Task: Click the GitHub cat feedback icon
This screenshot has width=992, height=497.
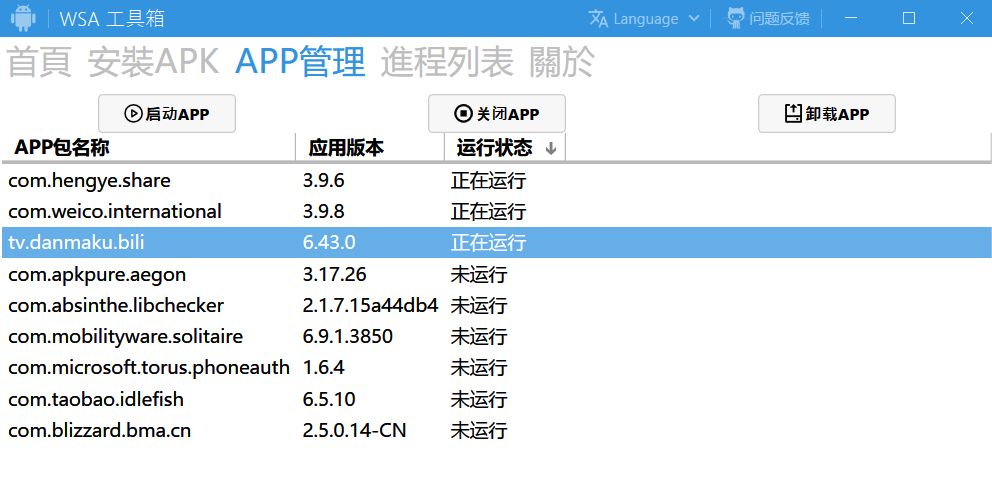Action: tap(735, 18)
